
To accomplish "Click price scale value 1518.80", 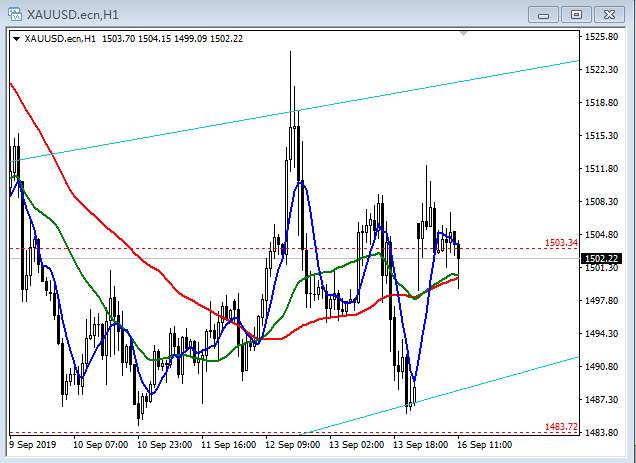I will click(x=602, y=103).
